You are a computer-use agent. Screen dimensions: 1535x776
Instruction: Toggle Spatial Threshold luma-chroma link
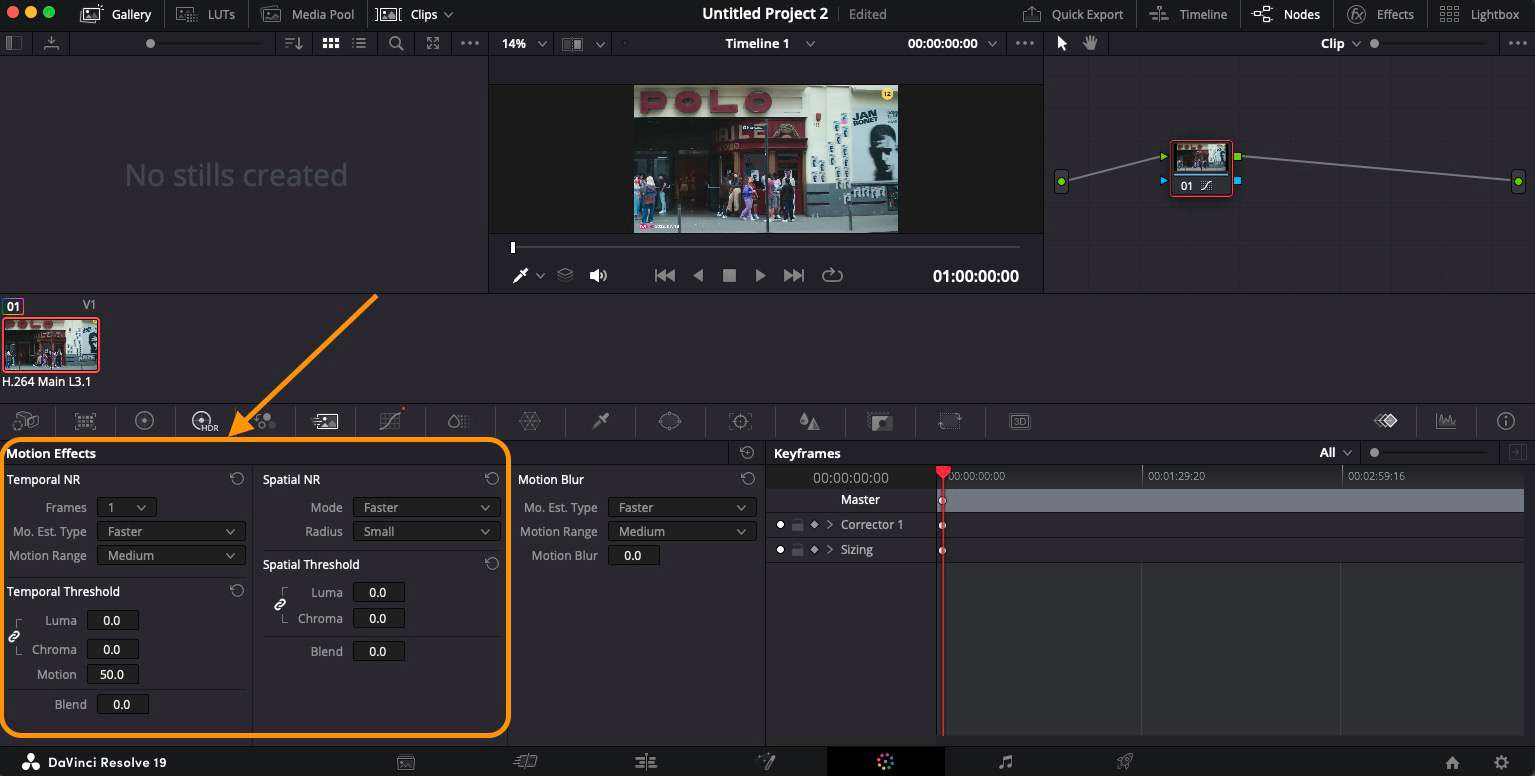pyautogui.click(x=280, y=605)
